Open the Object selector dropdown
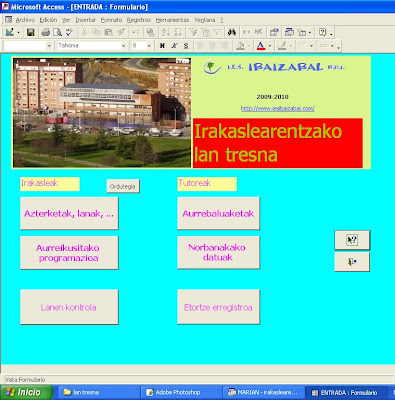The width and height of the screenshot is (395, 400). pyautogui.click(x=49, y=46)
